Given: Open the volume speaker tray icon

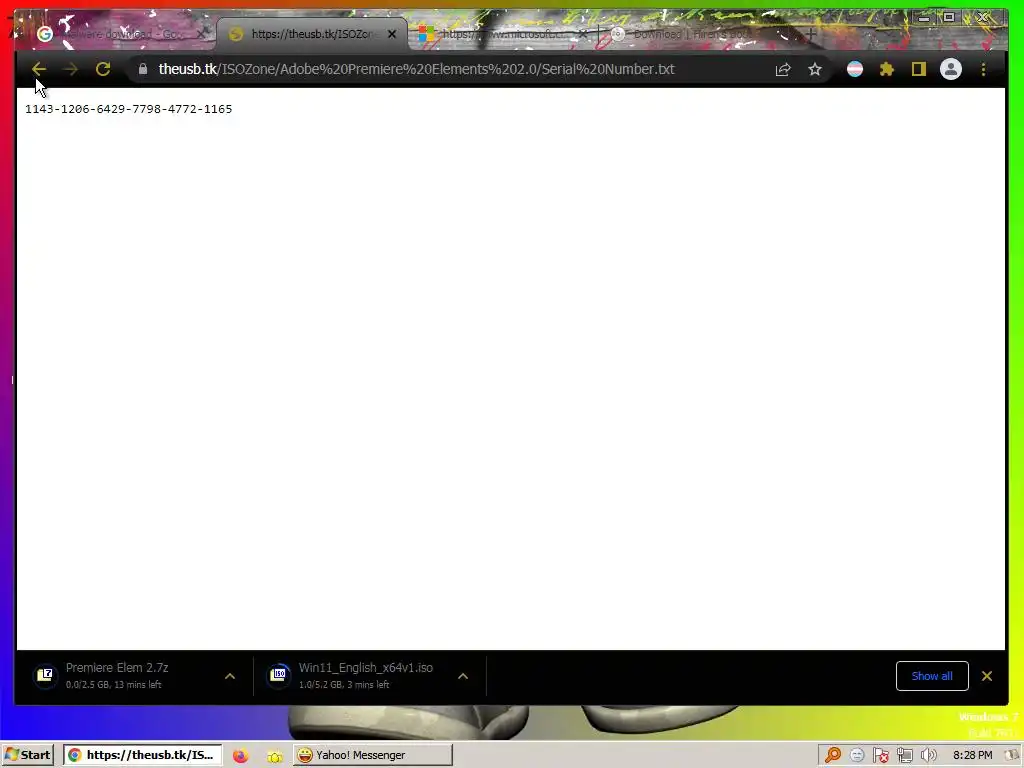Looking at the screenshot, I should [x=928, y=755].
